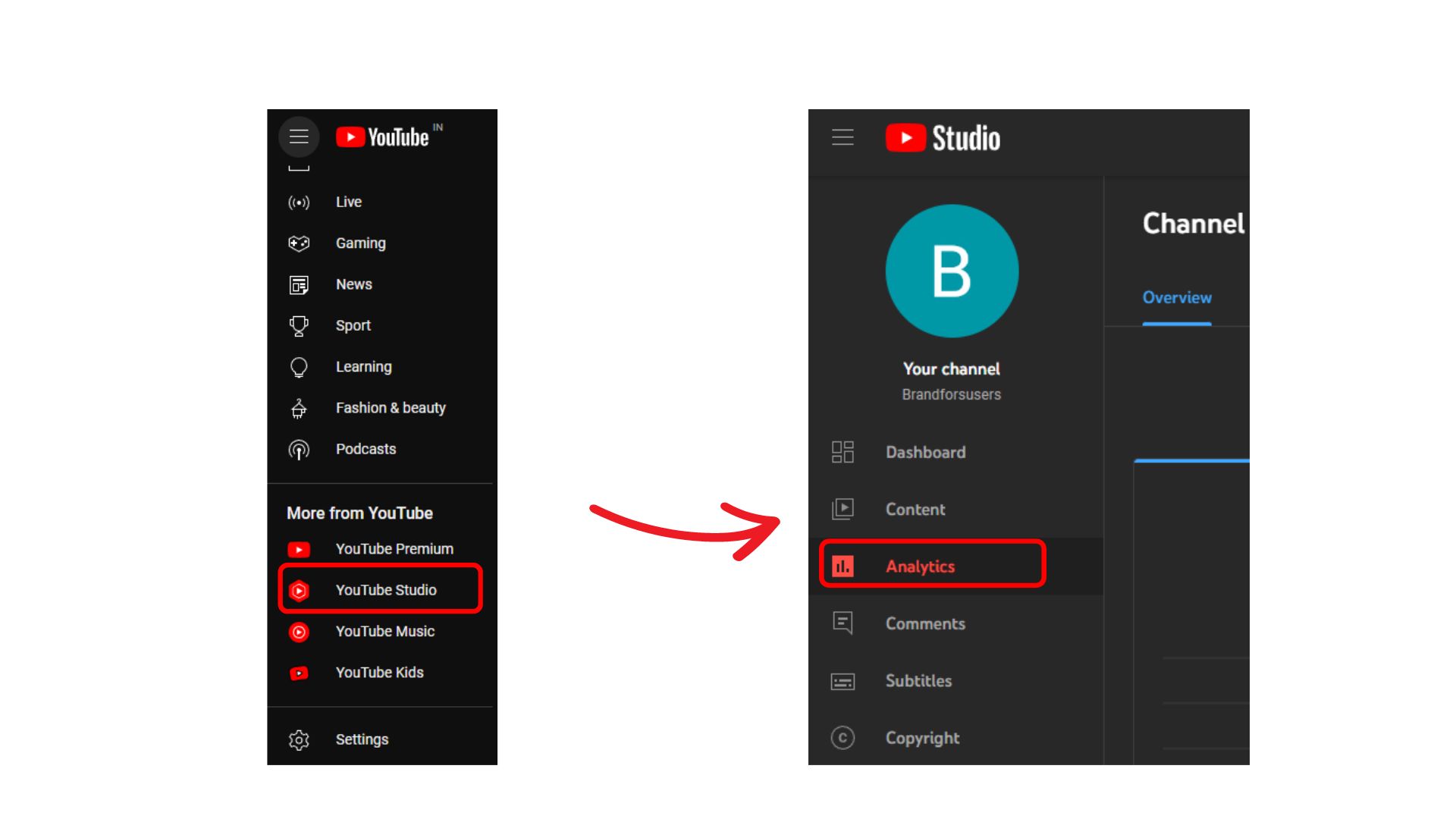Toggle the Studio sidebar hamburger menu
Screen dimensions: 1456x819
843,137
